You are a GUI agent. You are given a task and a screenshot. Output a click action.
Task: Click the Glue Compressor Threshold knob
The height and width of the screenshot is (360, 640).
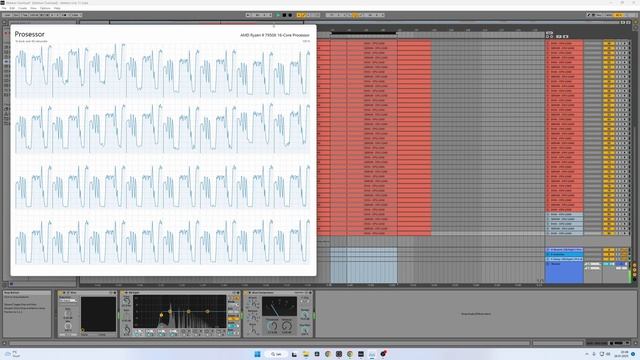[x=273, y=326]
